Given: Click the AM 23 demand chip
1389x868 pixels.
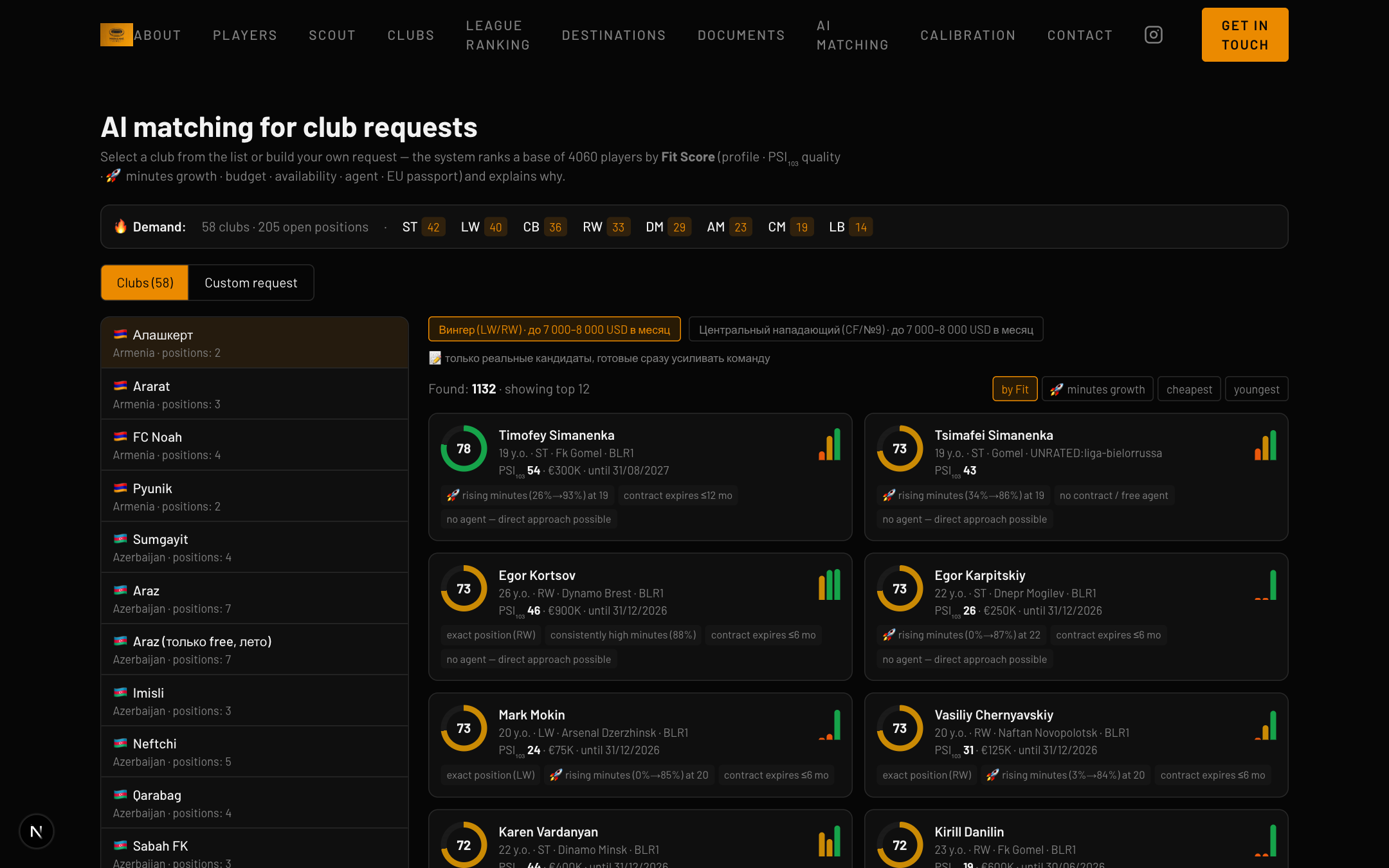Looking at the screenshot, I should tap(729, 227).
